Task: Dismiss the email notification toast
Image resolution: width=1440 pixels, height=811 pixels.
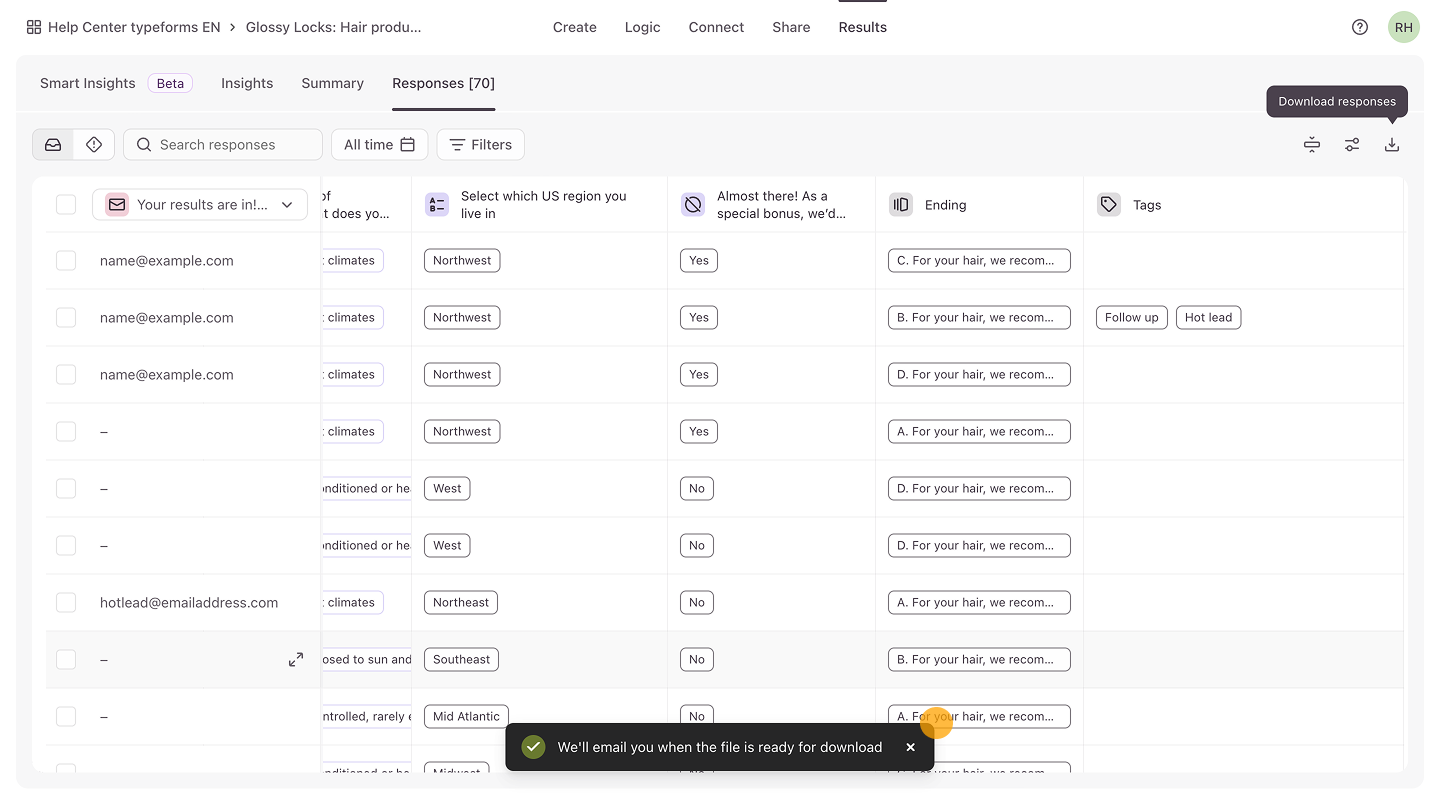Action: pyautogui.click(x=910, y=747)
